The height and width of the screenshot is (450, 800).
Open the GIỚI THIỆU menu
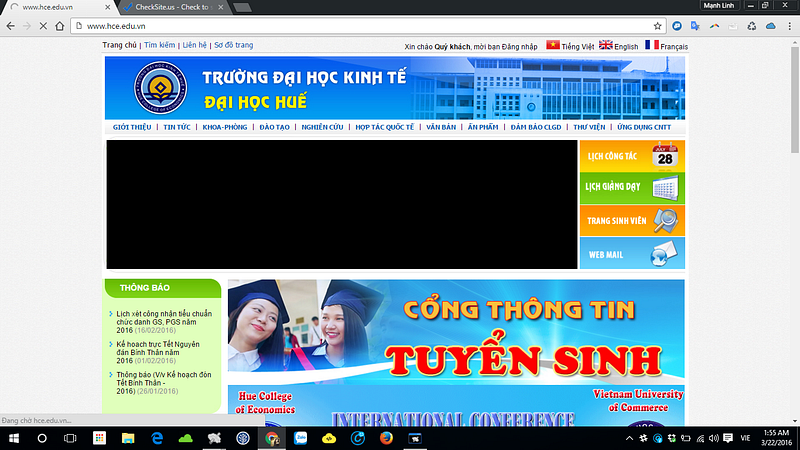(132, 127)
